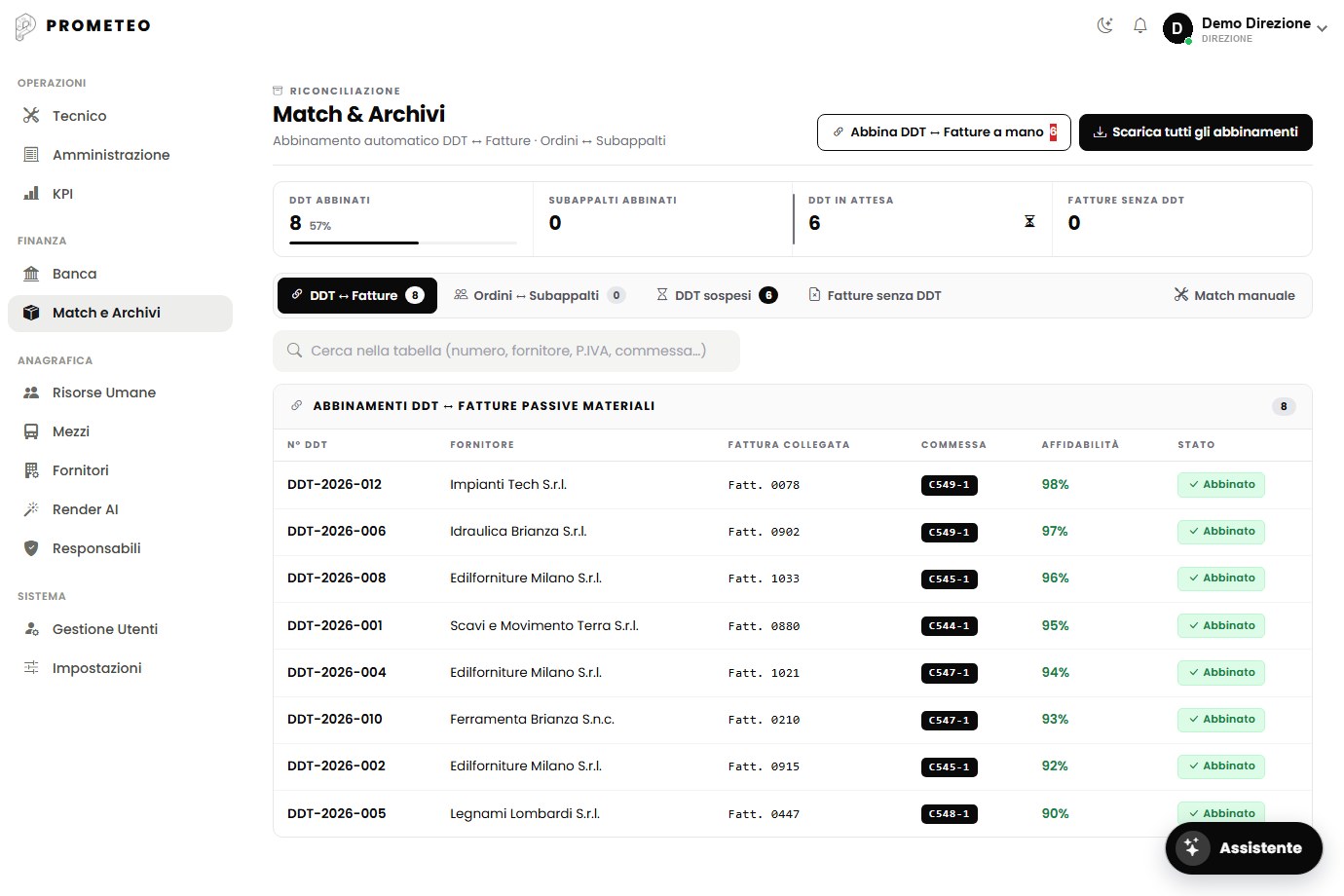The image size is (1344, 896).
Task: Click the Banca bank icon
Action: [31, 274]
